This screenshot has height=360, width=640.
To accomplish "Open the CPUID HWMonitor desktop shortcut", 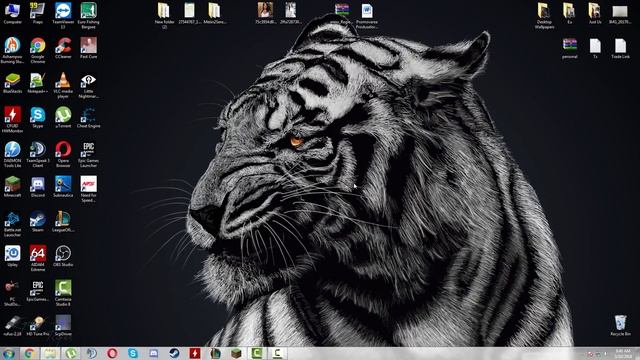I will tap(12, 120).
